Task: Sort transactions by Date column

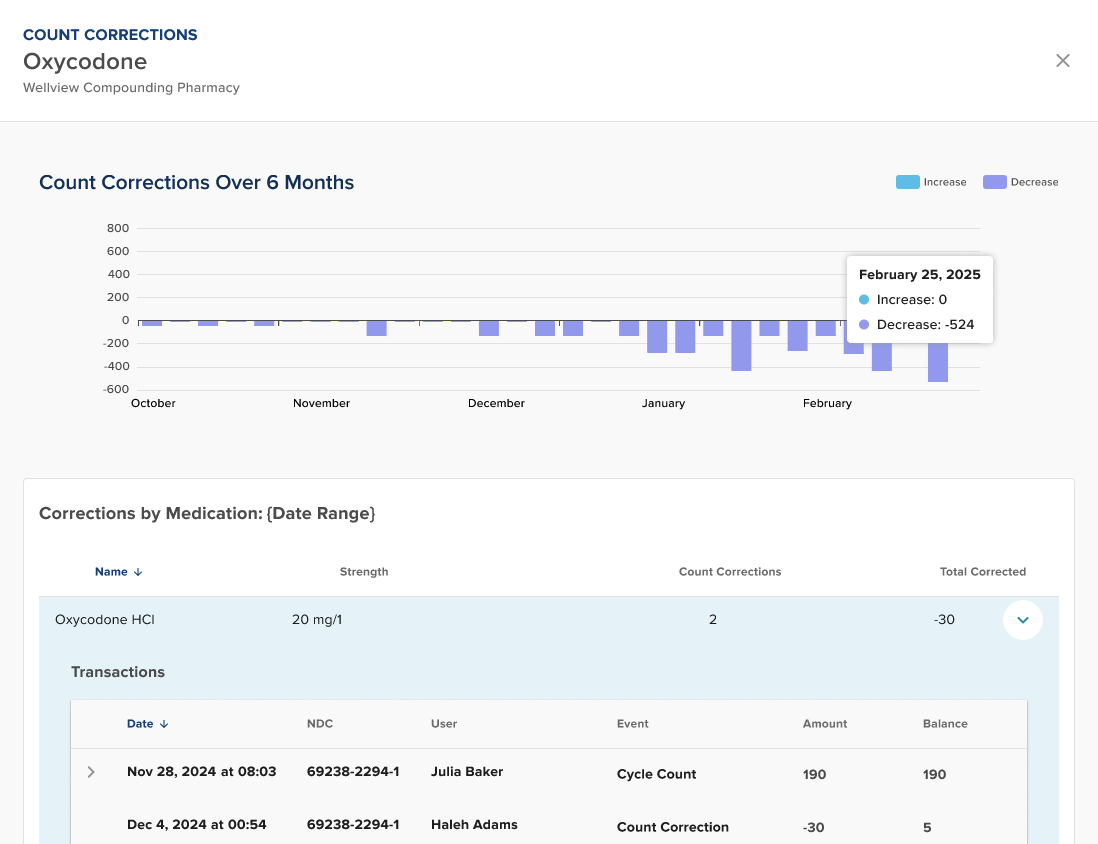Action: point(140,724)
